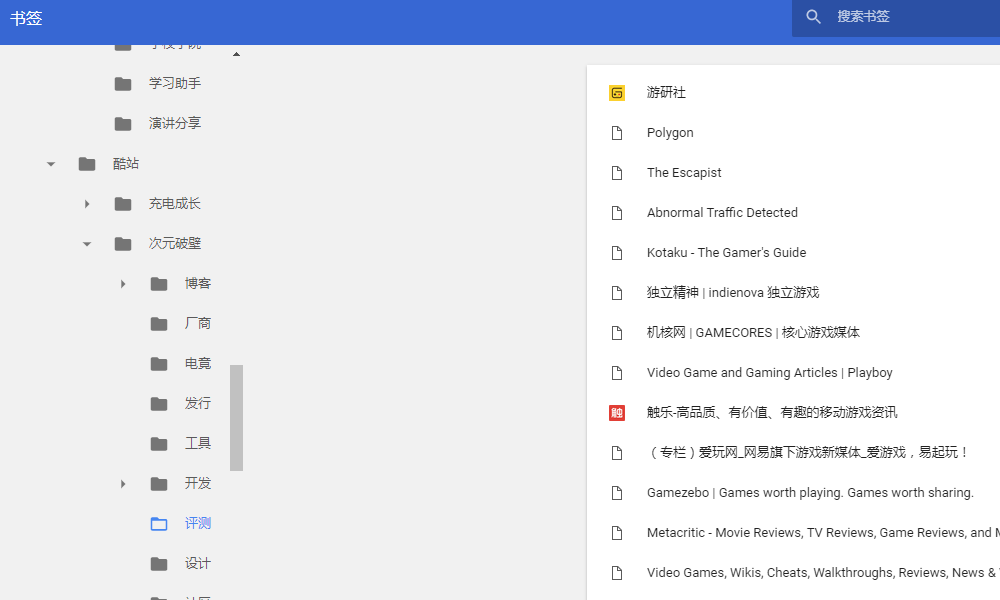The height and width of the screenshot is (600, 1000).
Task: Expand the 充电成长 folder arrow
Action: pos(87,204)
